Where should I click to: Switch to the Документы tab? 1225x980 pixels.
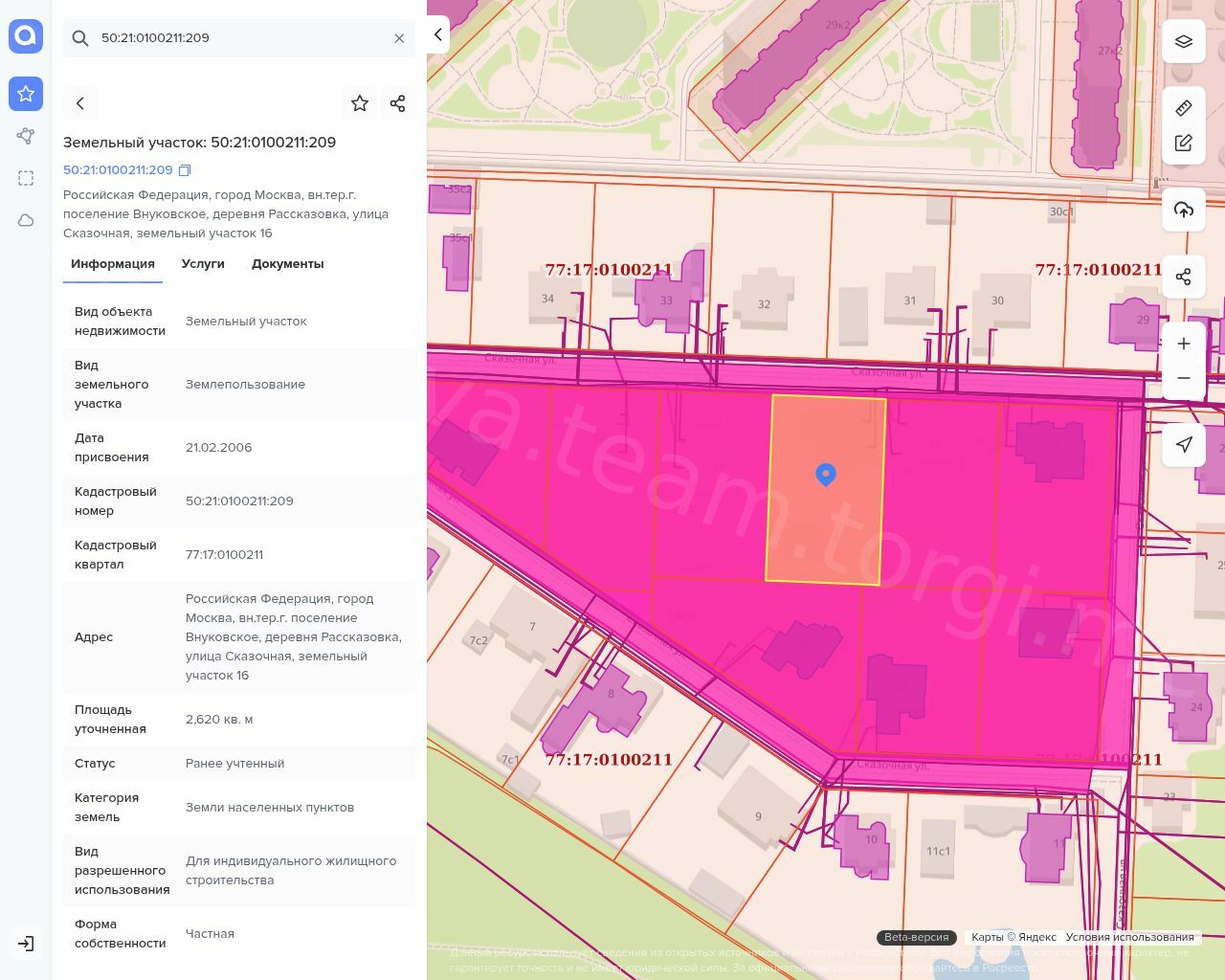[287, 264]
